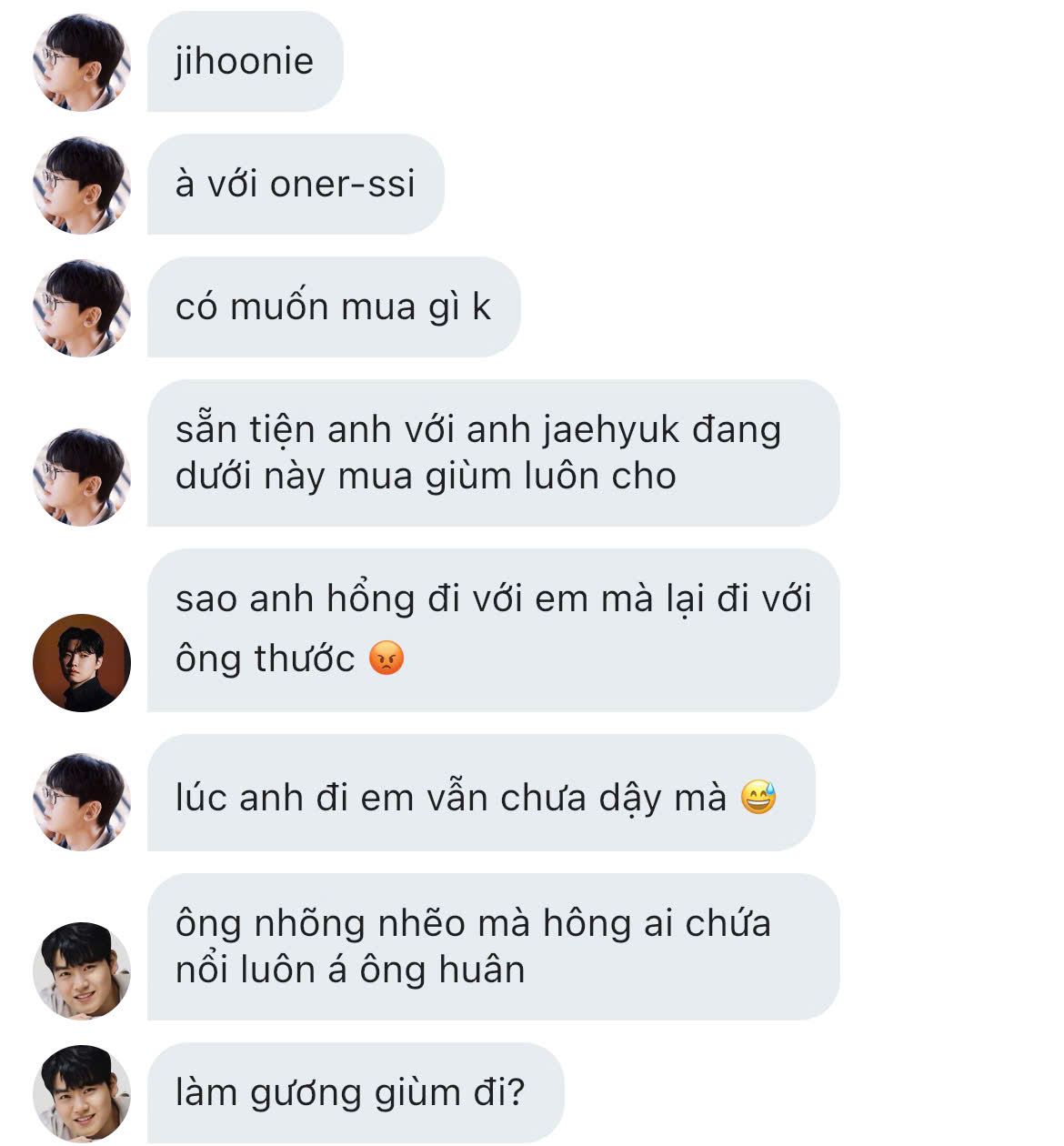Select the "làm gương giùm đi?" bubble
Screen dimensions: 1064x1146
[356, 1093]
